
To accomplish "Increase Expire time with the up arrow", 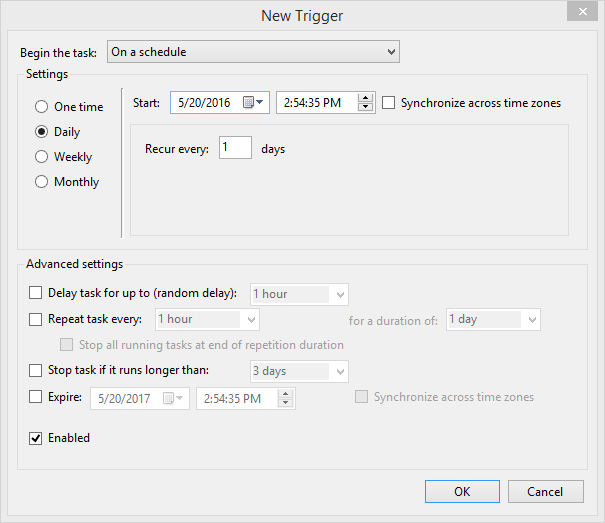I will coord(285,394).
